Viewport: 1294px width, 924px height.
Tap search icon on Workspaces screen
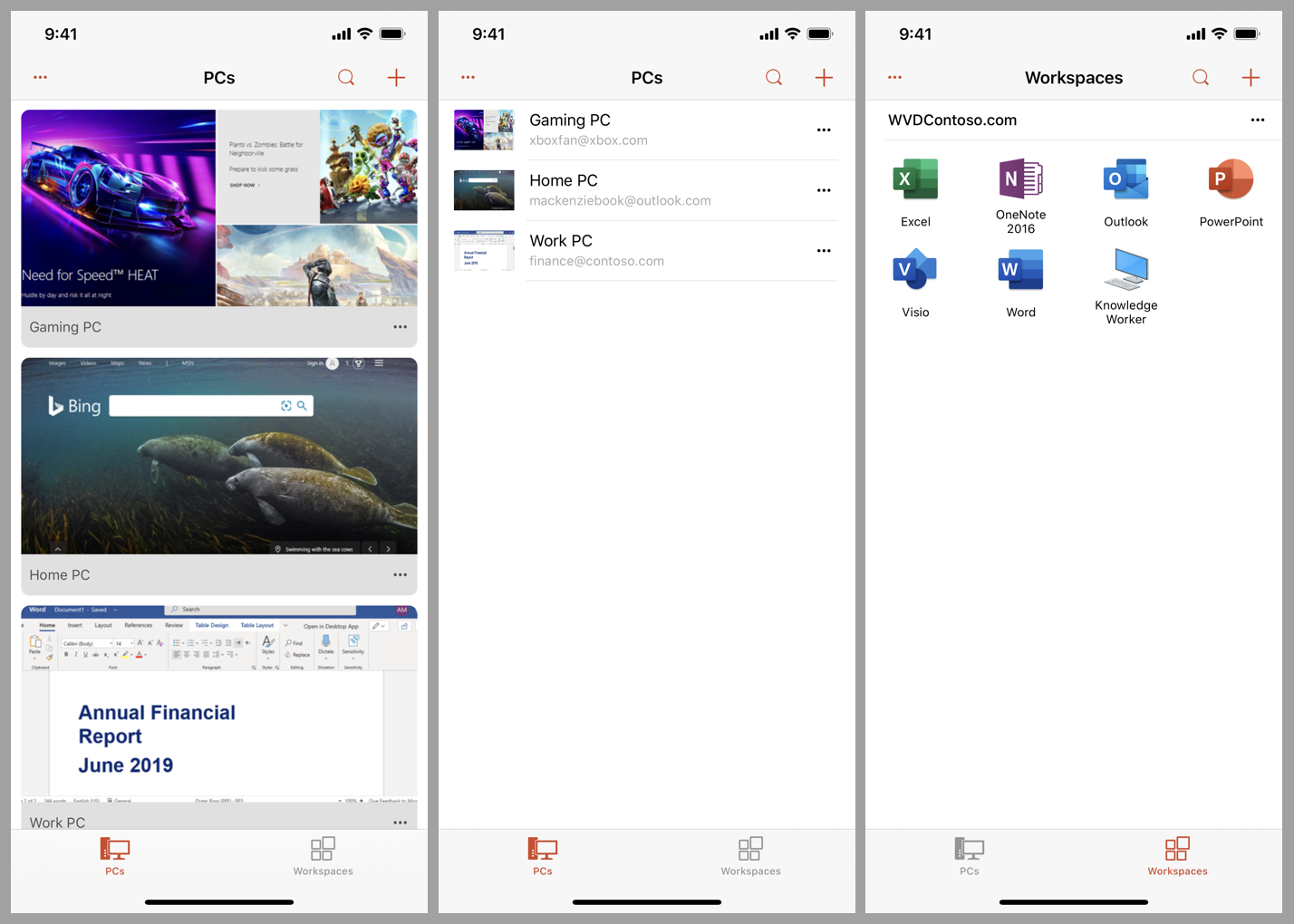tap(1200, 78)
